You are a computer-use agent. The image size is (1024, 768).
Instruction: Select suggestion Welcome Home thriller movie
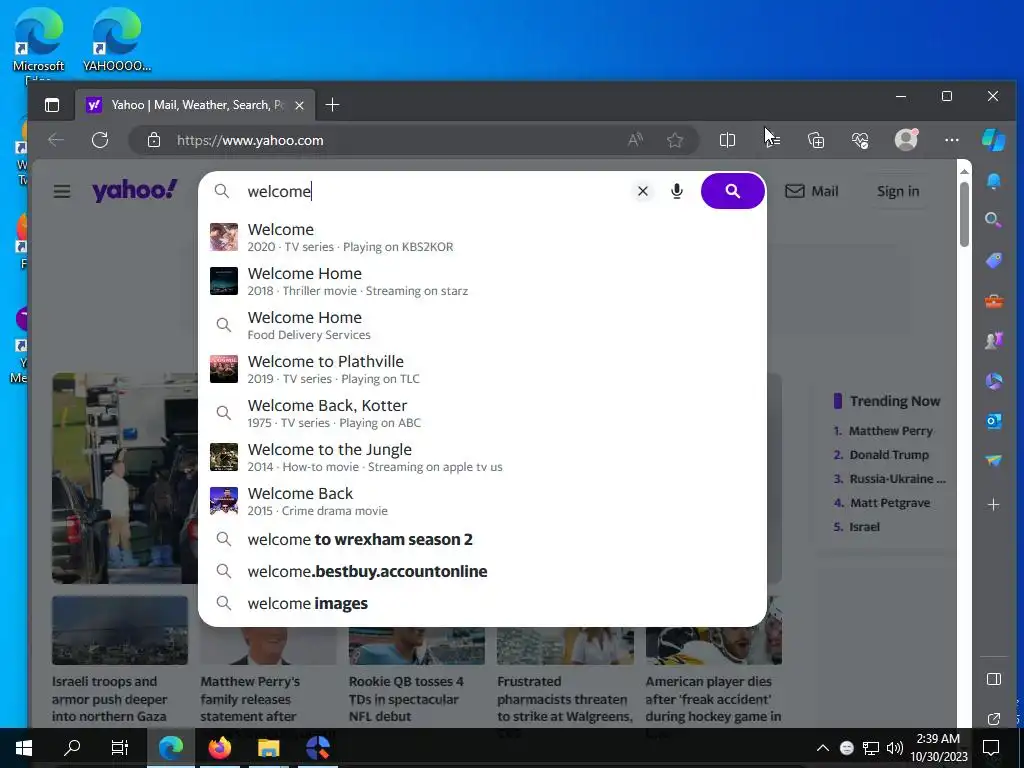(x=482, y=281)
